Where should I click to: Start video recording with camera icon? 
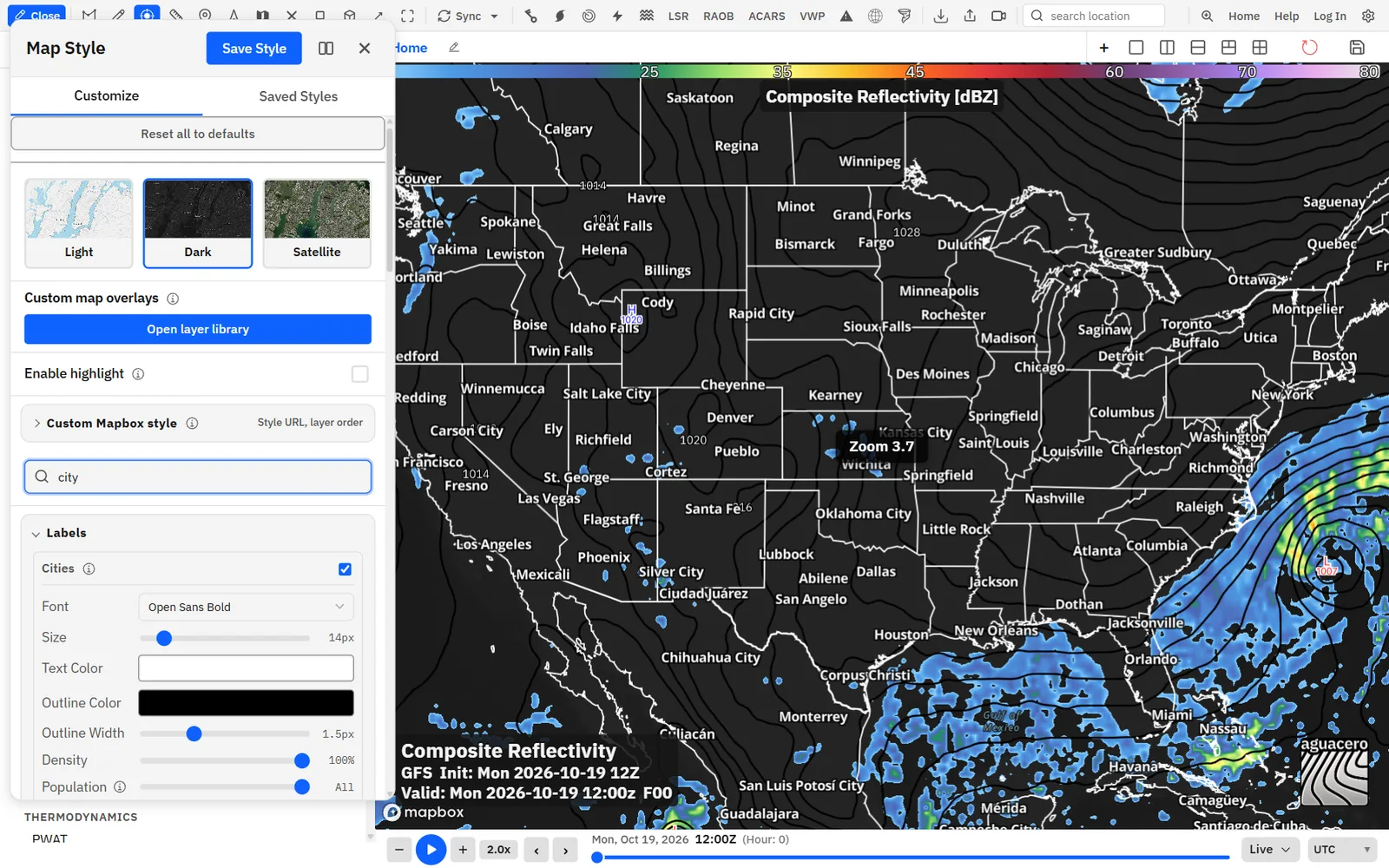coord(999,16)
